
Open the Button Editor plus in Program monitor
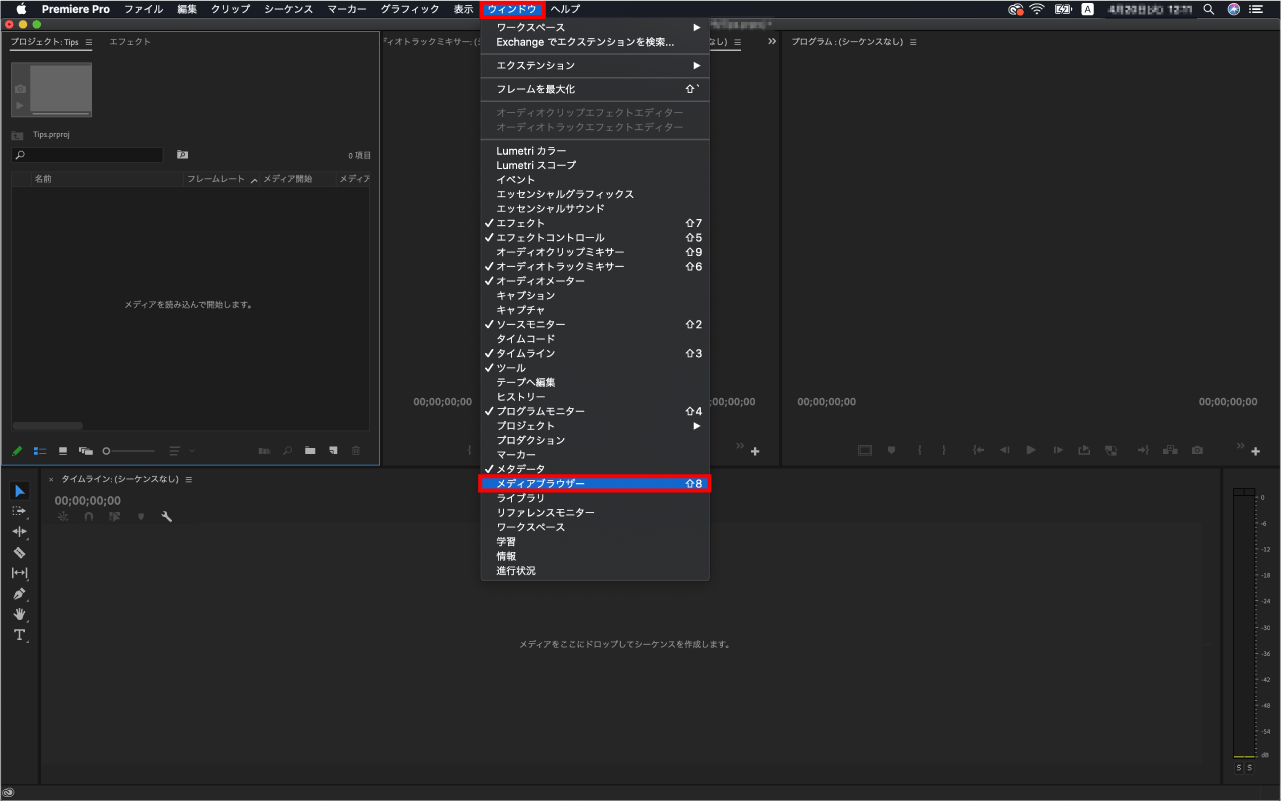click(1256, 452)
